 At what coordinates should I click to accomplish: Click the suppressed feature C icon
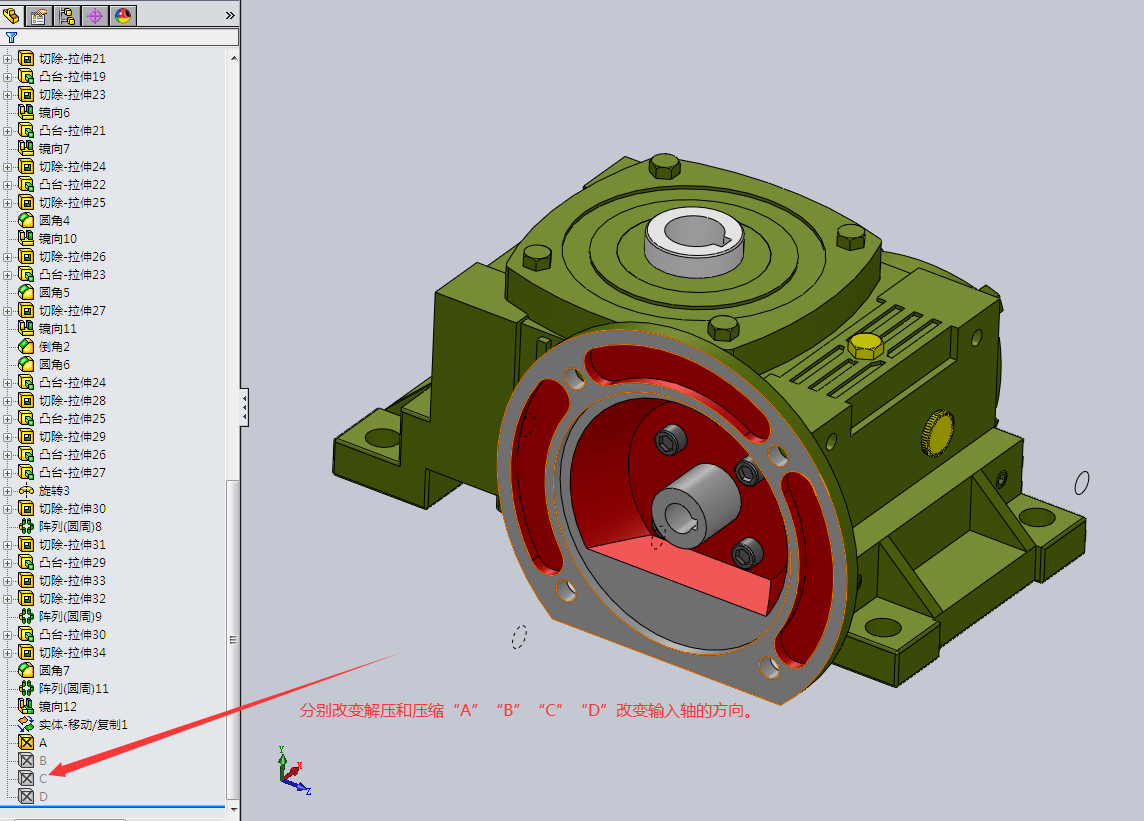click(x=26, y=779)
